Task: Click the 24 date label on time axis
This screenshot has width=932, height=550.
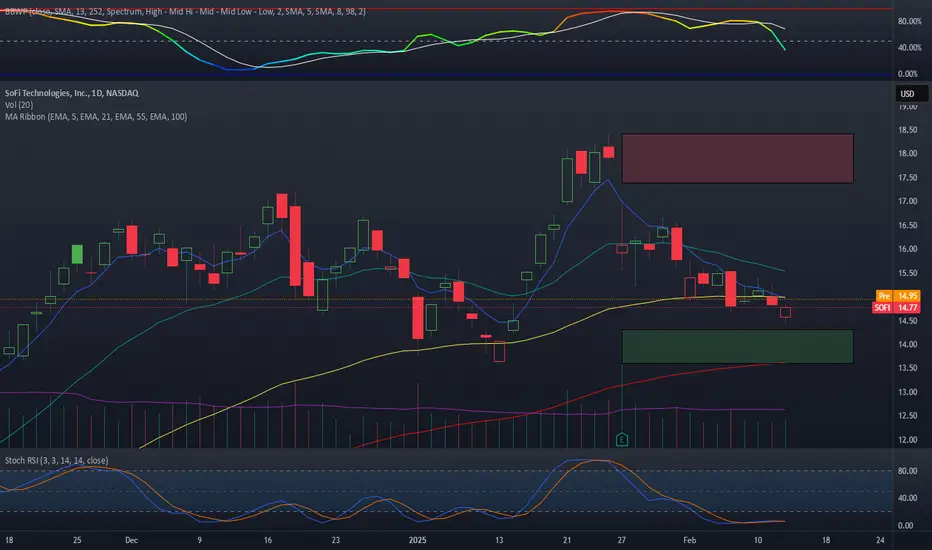Action: pos(880,540)
